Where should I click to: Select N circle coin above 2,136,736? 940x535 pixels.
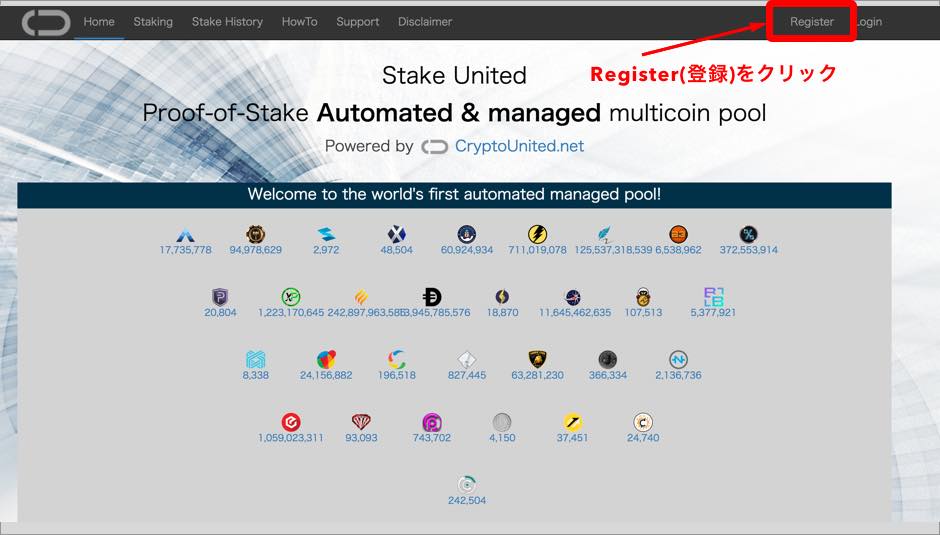678,359
